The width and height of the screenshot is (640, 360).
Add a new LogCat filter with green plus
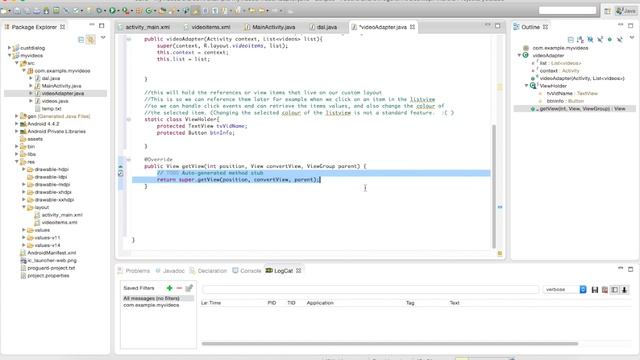tap(169, 288)
